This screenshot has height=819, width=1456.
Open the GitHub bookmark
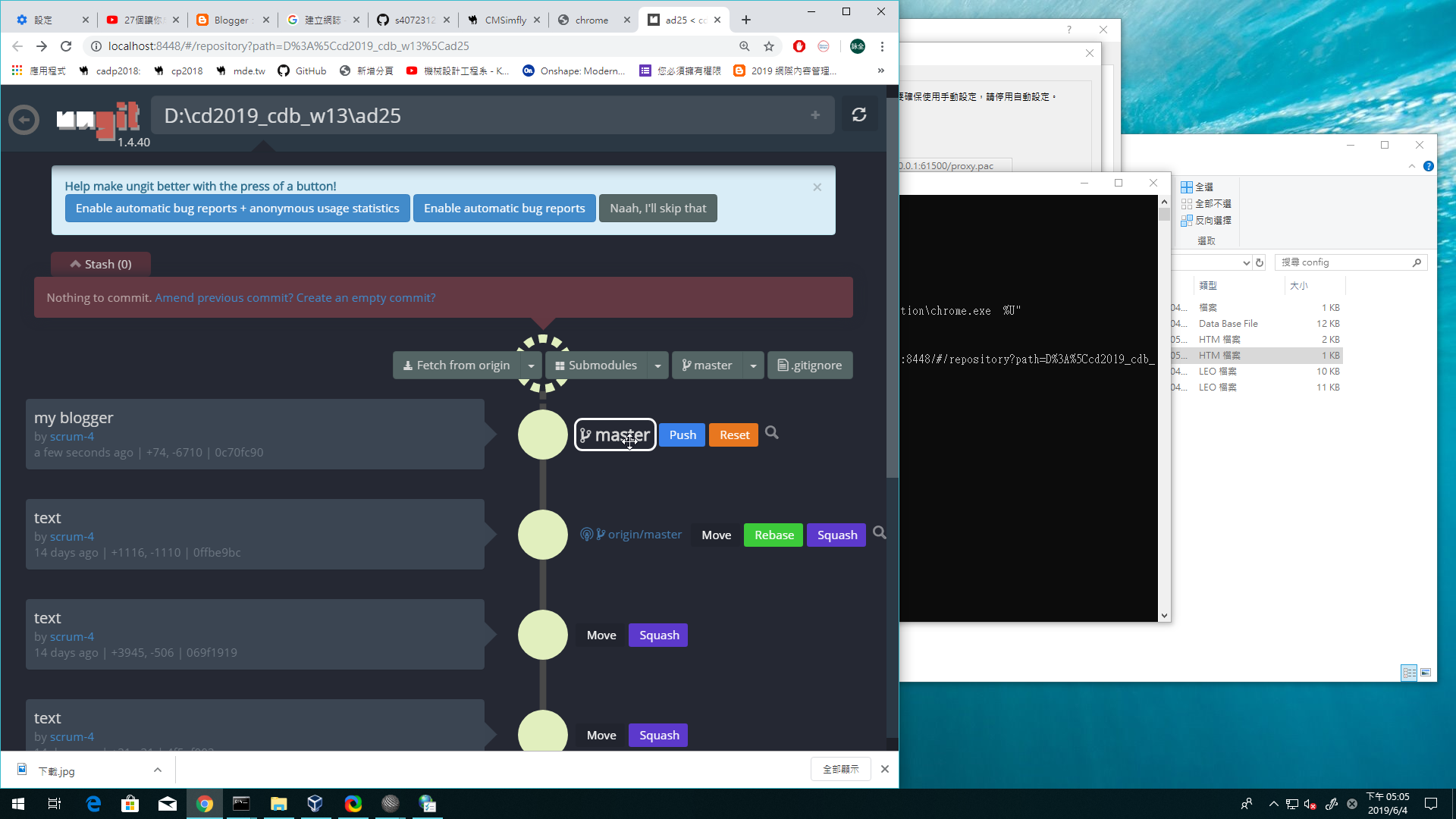[302, 71]
